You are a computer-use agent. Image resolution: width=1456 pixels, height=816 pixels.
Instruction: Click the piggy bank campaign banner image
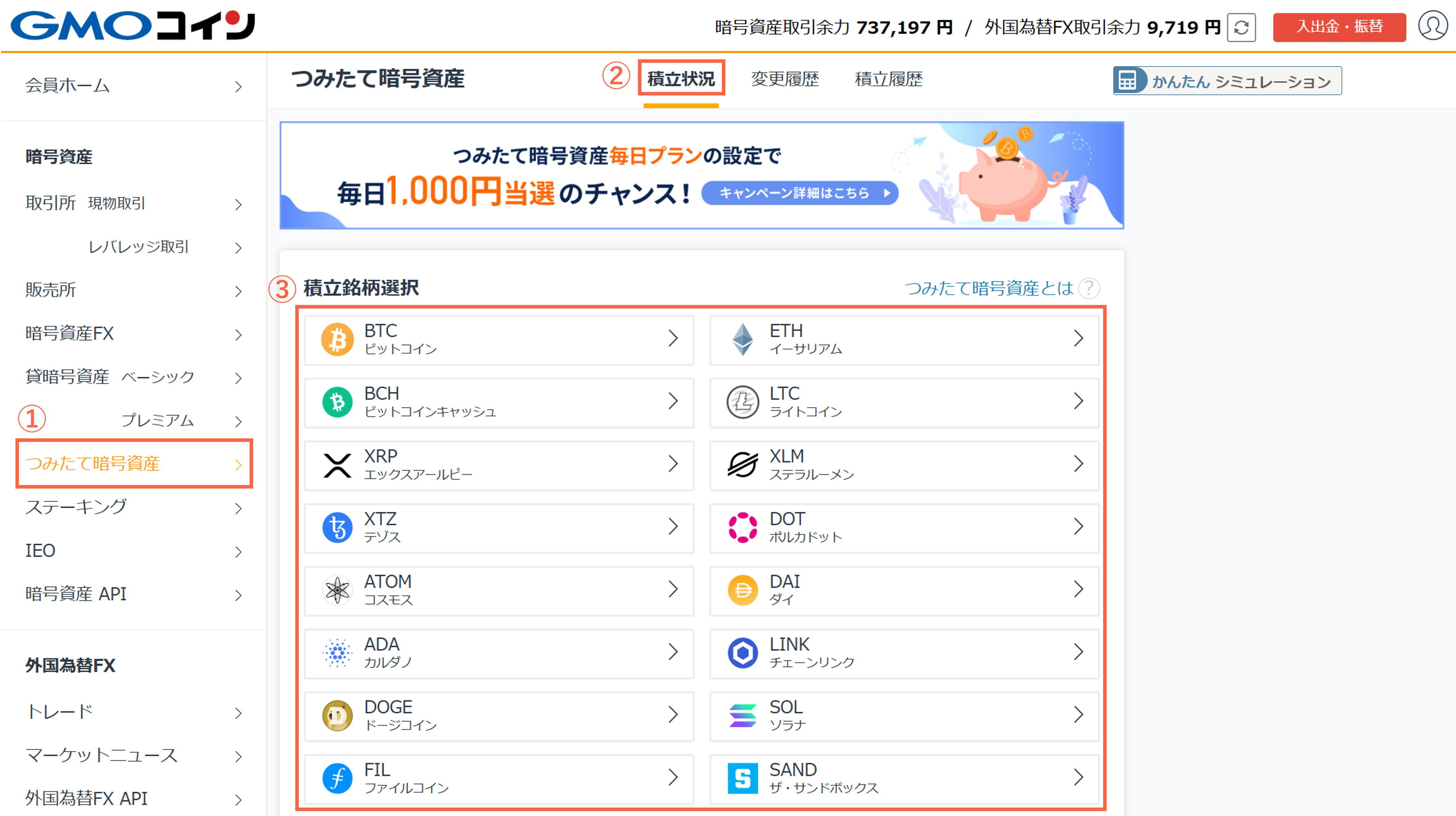click(702, 176)
